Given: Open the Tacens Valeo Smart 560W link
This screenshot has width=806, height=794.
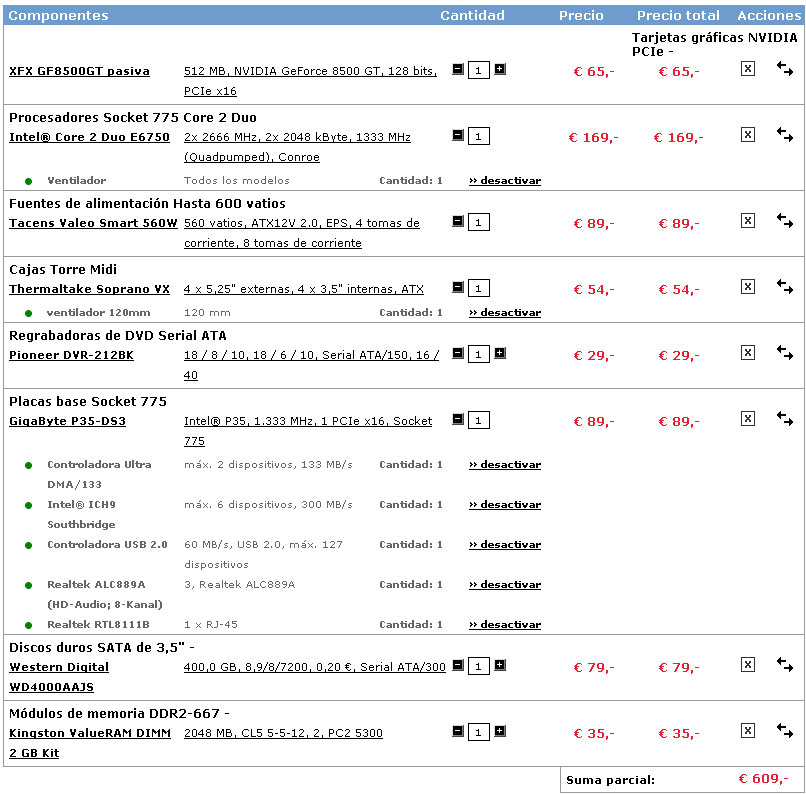Looking at the screenshot, I should (x=93, y=223).
